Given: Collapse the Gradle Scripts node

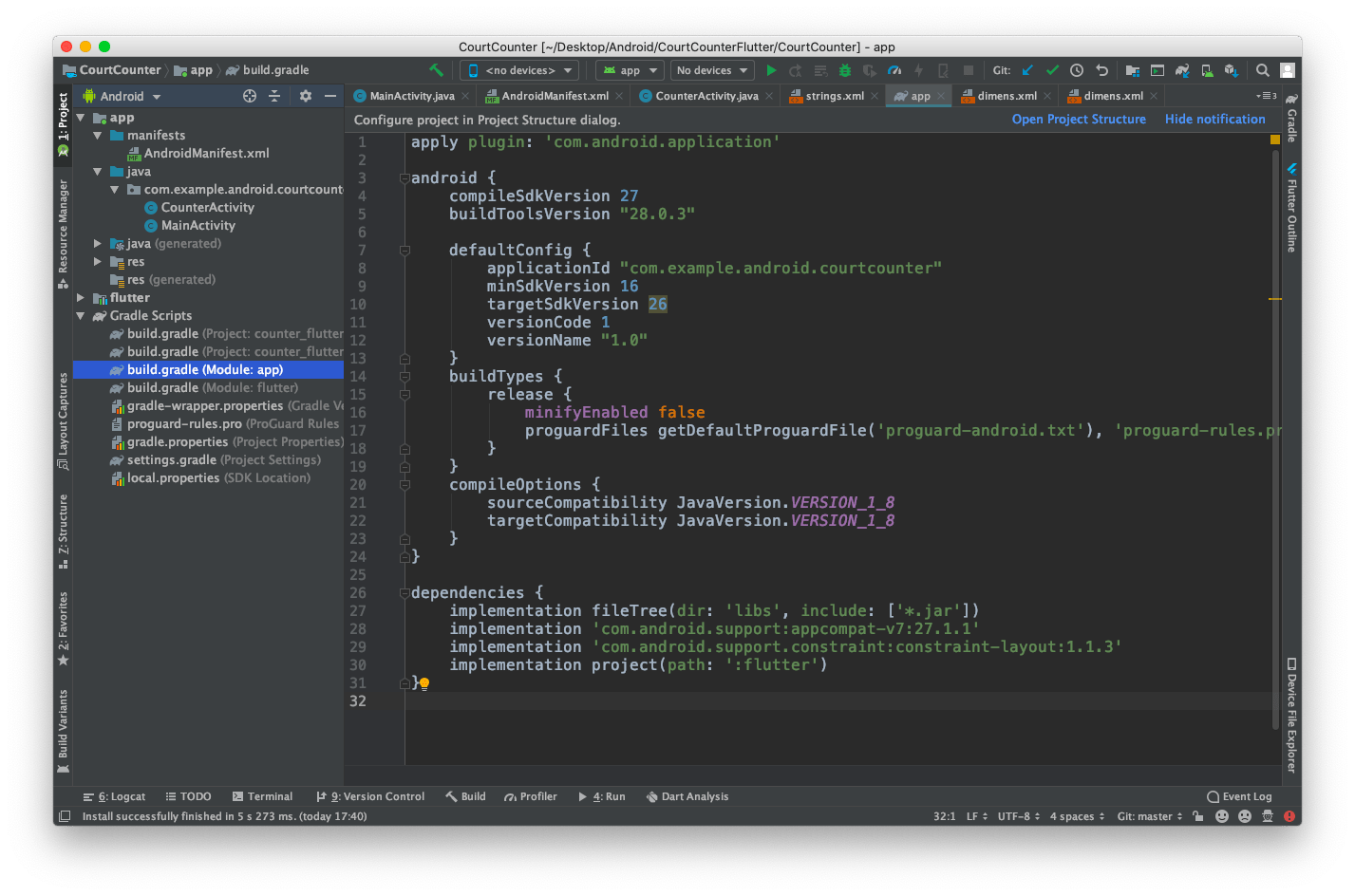Looking at the screenshot, I should [x=81, y=316].
